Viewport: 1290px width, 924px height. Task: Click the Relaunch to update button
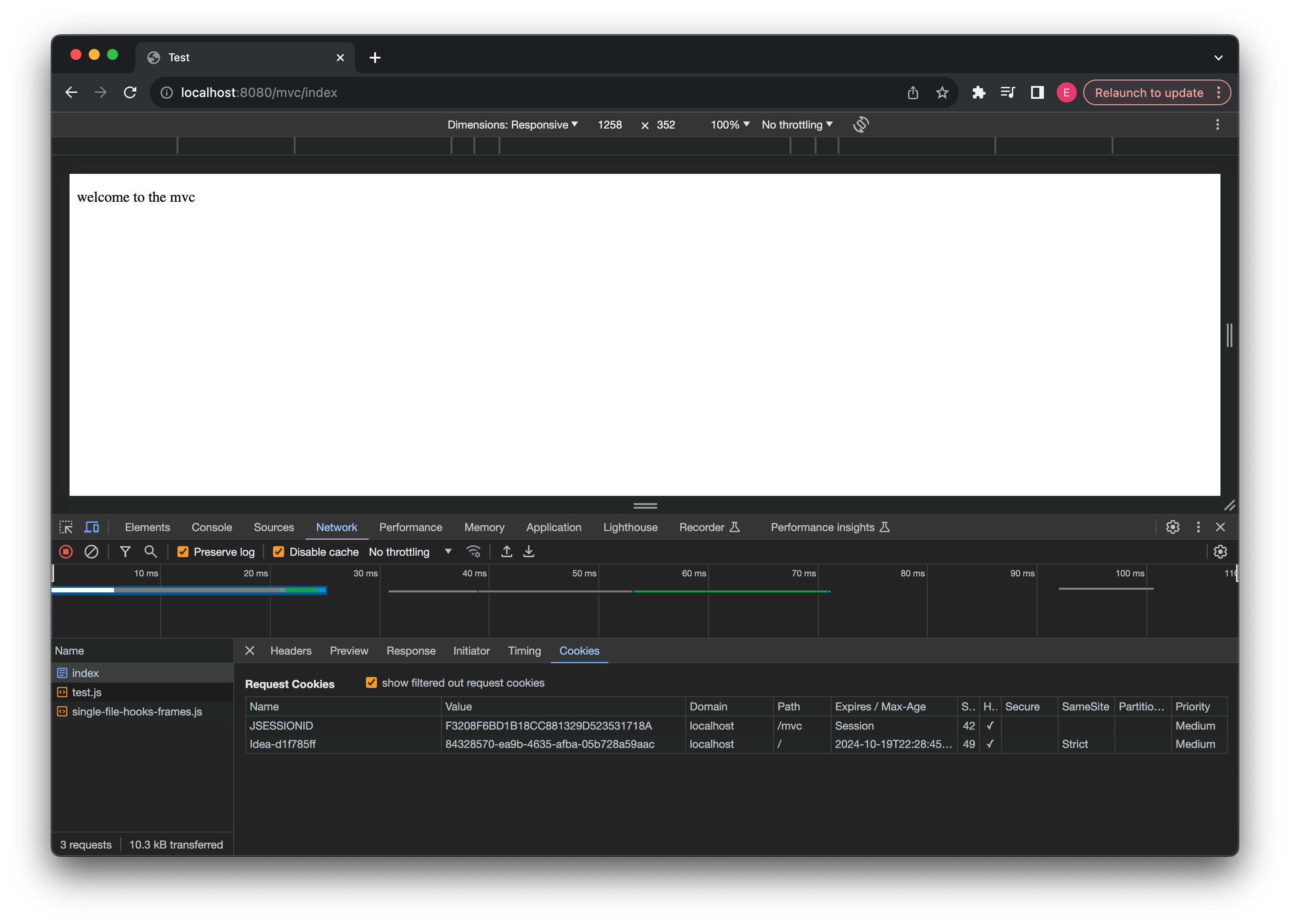1148,93
